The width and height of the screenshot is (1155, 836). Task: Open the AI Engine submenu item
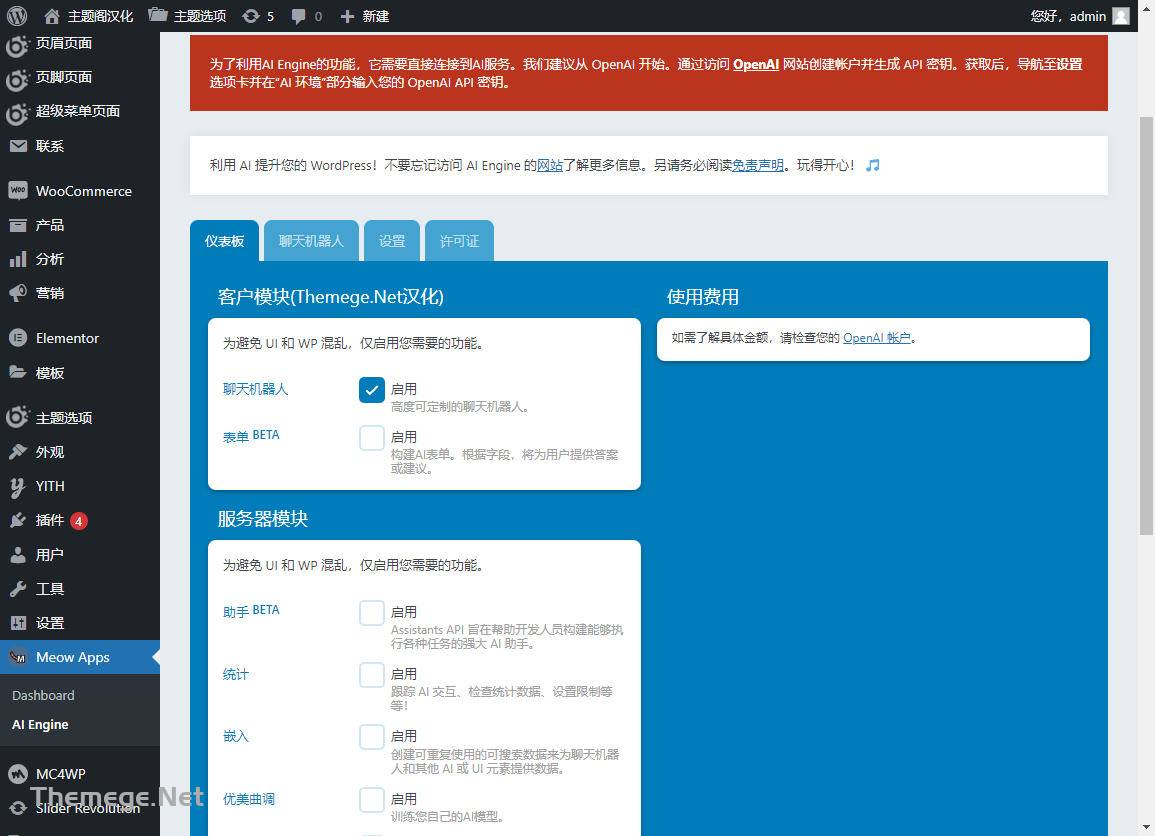[x=40, y=725]
